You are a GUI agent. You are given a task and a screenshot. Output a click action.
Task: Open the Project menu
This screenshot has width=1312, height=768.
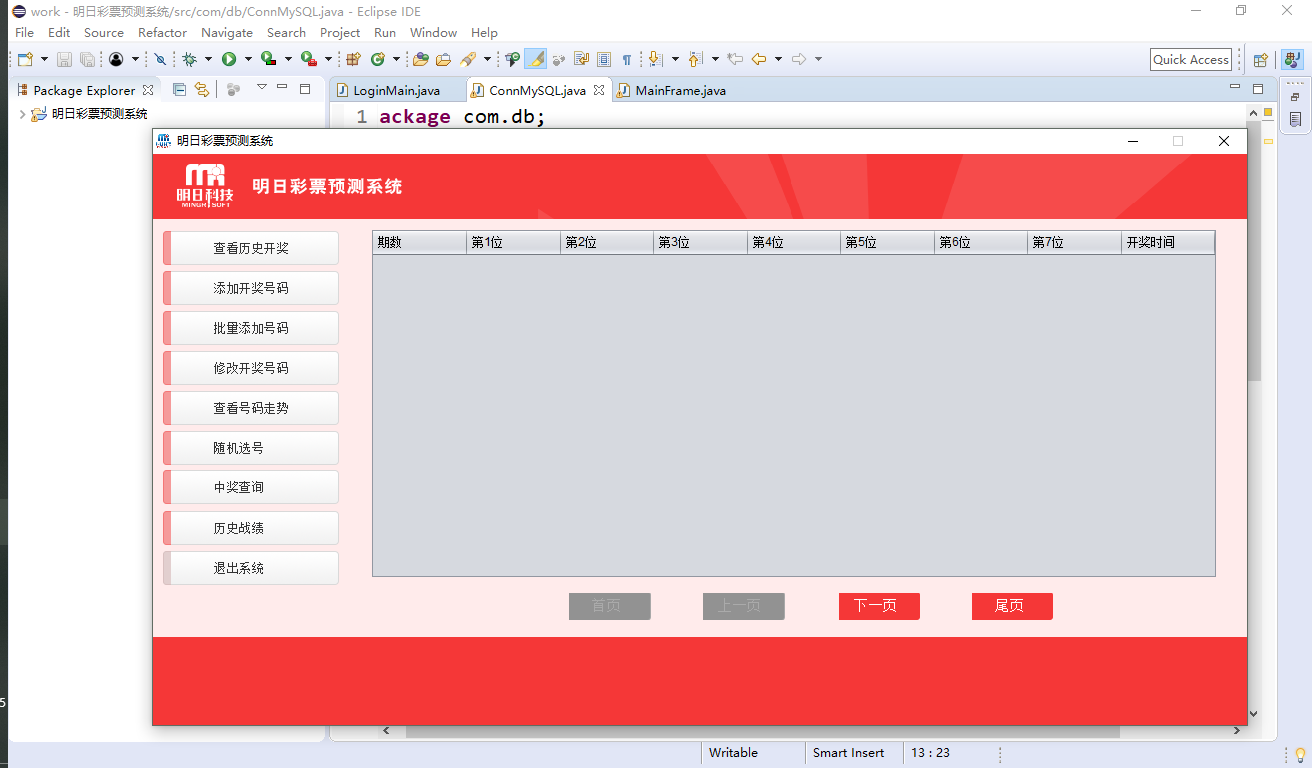[340, 33]
